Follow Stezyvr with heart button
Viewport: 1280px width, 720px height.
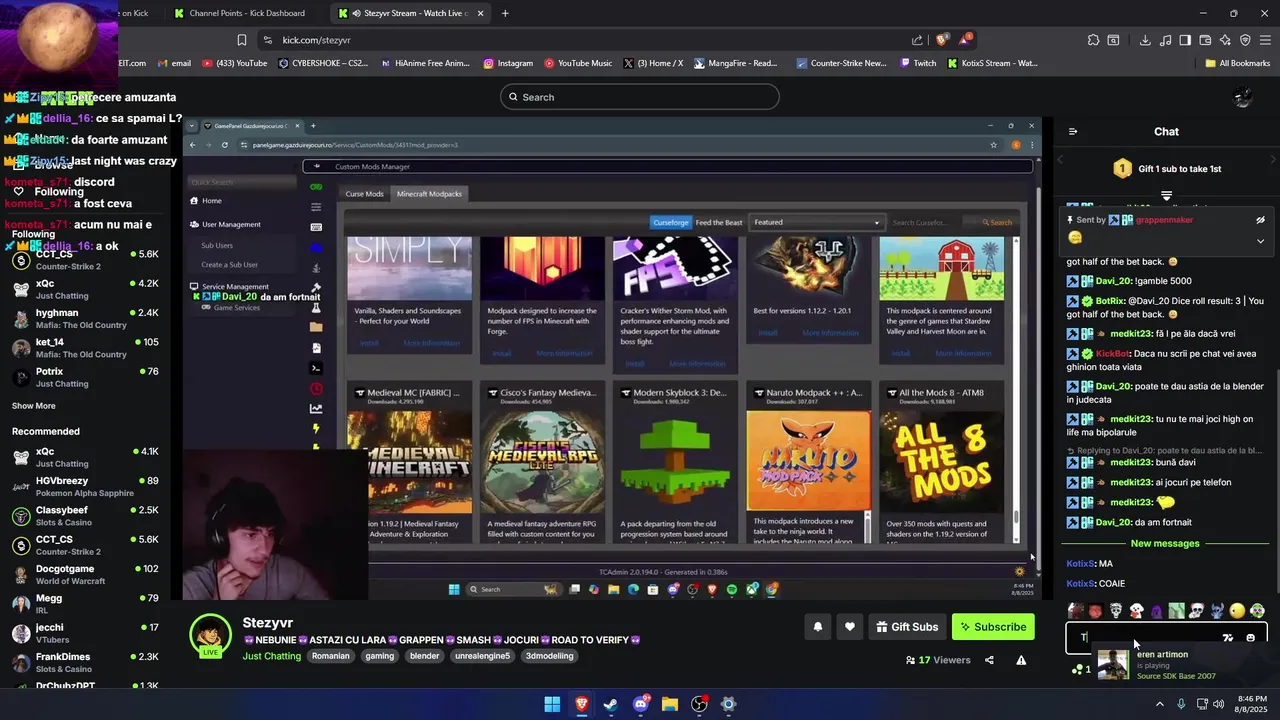850,627
